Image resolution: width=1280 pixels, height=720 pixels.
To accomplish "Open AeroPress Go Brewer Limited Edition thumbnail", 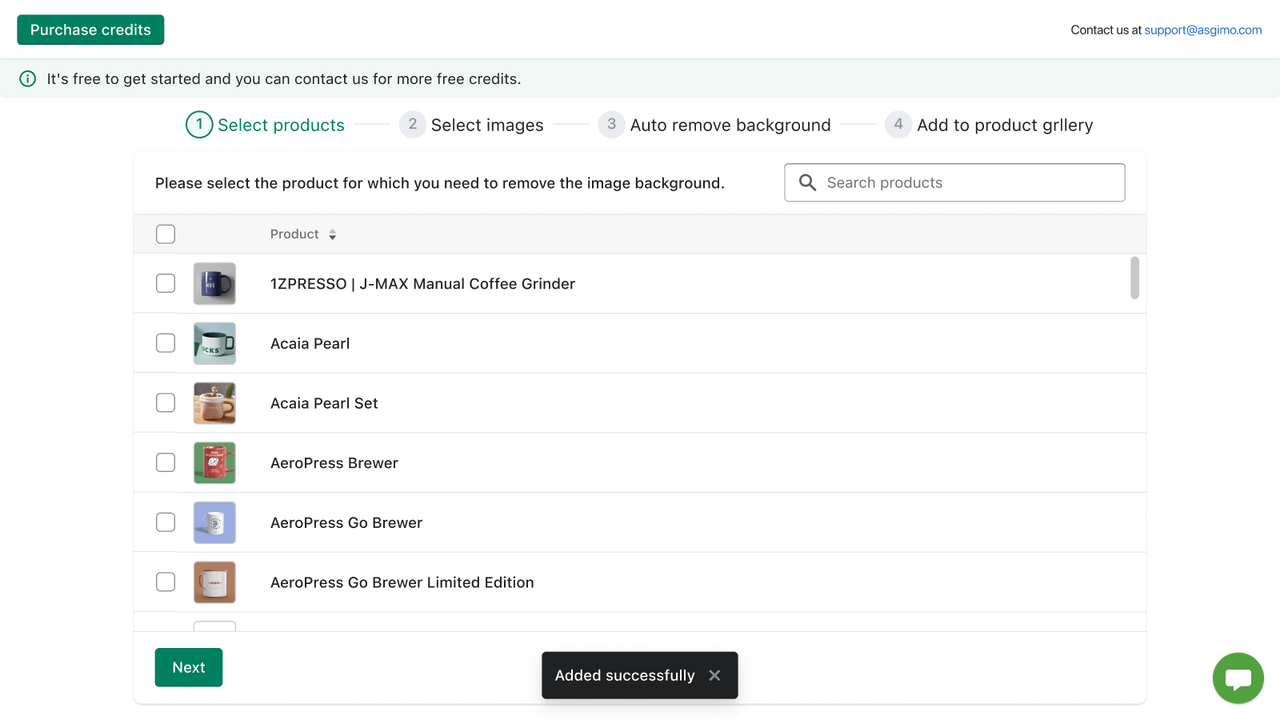I will (x=214, y=582).
